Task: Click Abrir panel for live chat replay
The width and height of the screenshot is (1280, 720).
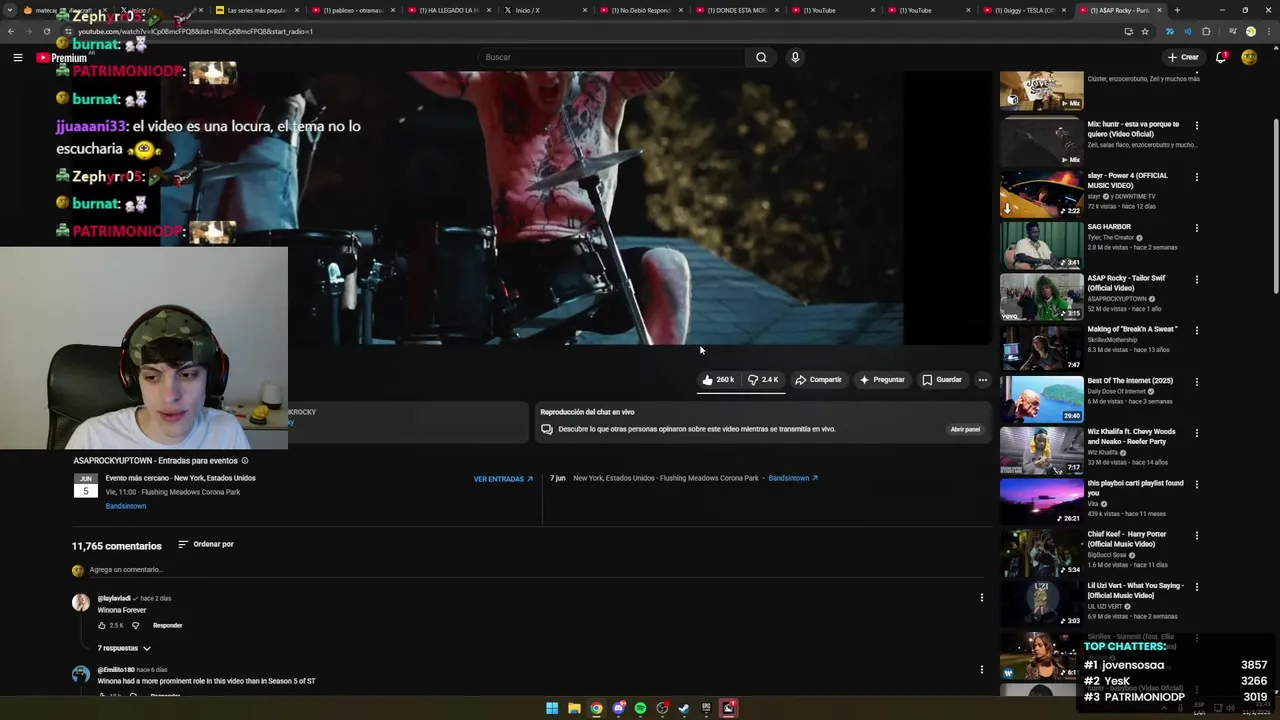Action: tap(965, 429)
